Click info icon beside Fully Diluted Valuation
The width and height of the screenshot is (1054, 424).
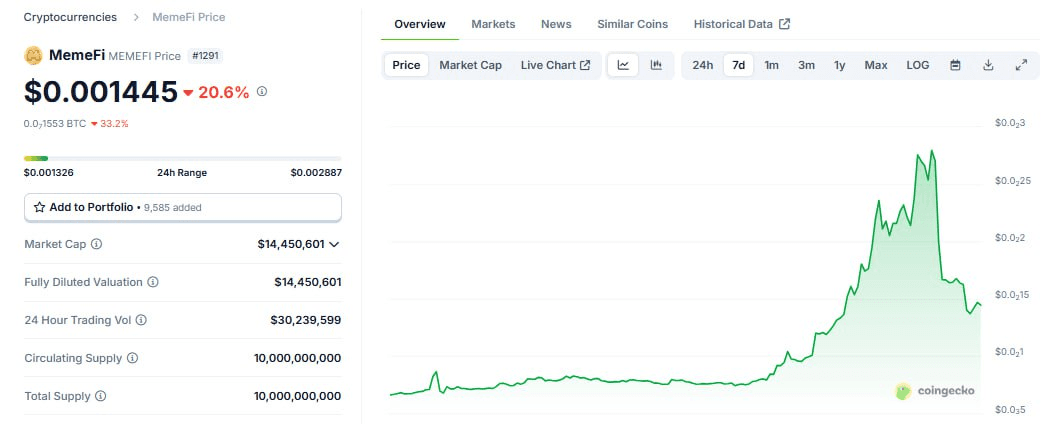[153, 282]
